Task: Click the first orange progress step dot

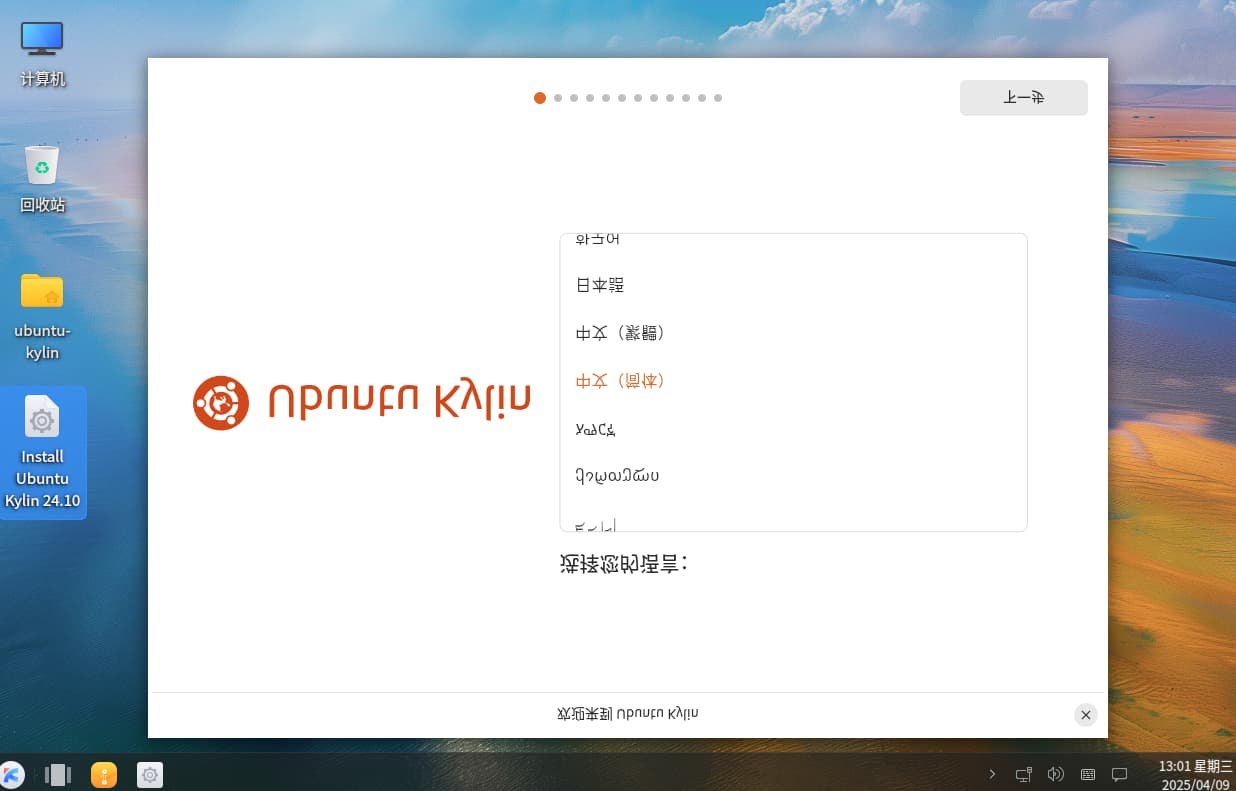Action: 540,98
